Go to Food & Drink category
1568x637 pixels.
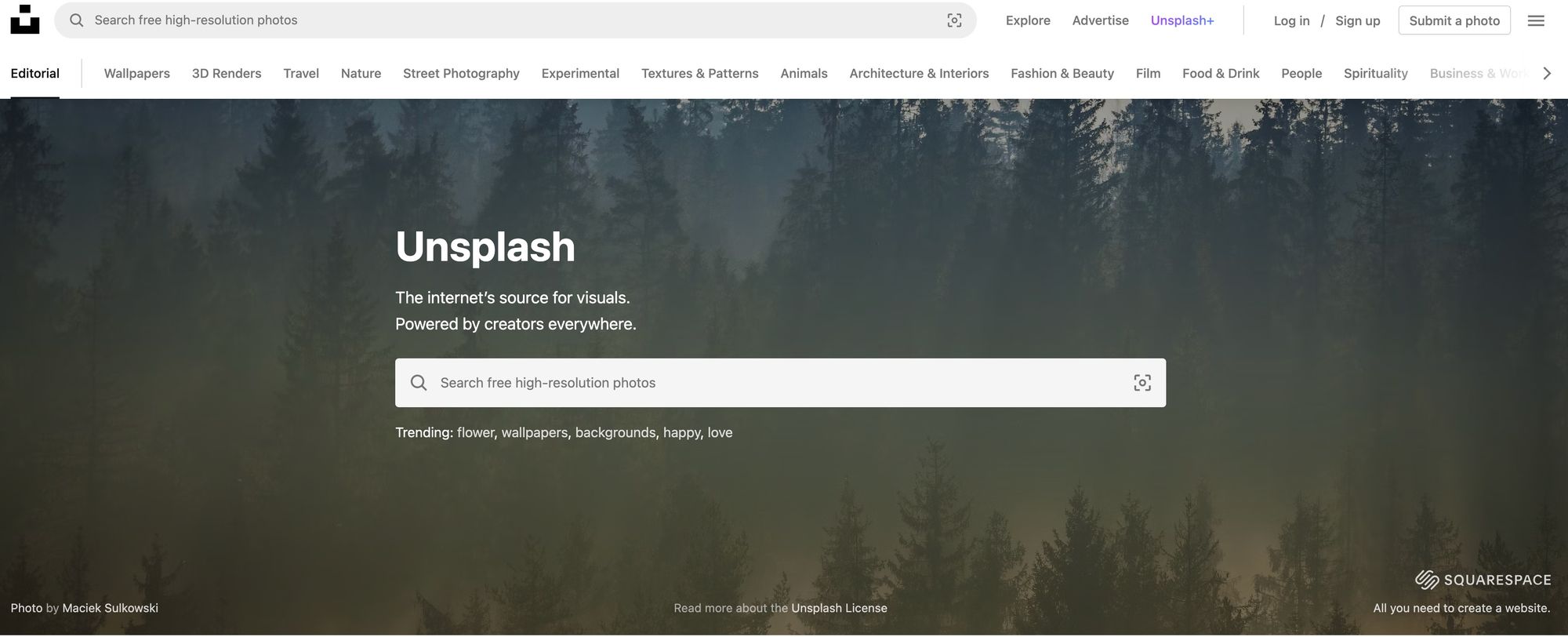coord(1221,73)
